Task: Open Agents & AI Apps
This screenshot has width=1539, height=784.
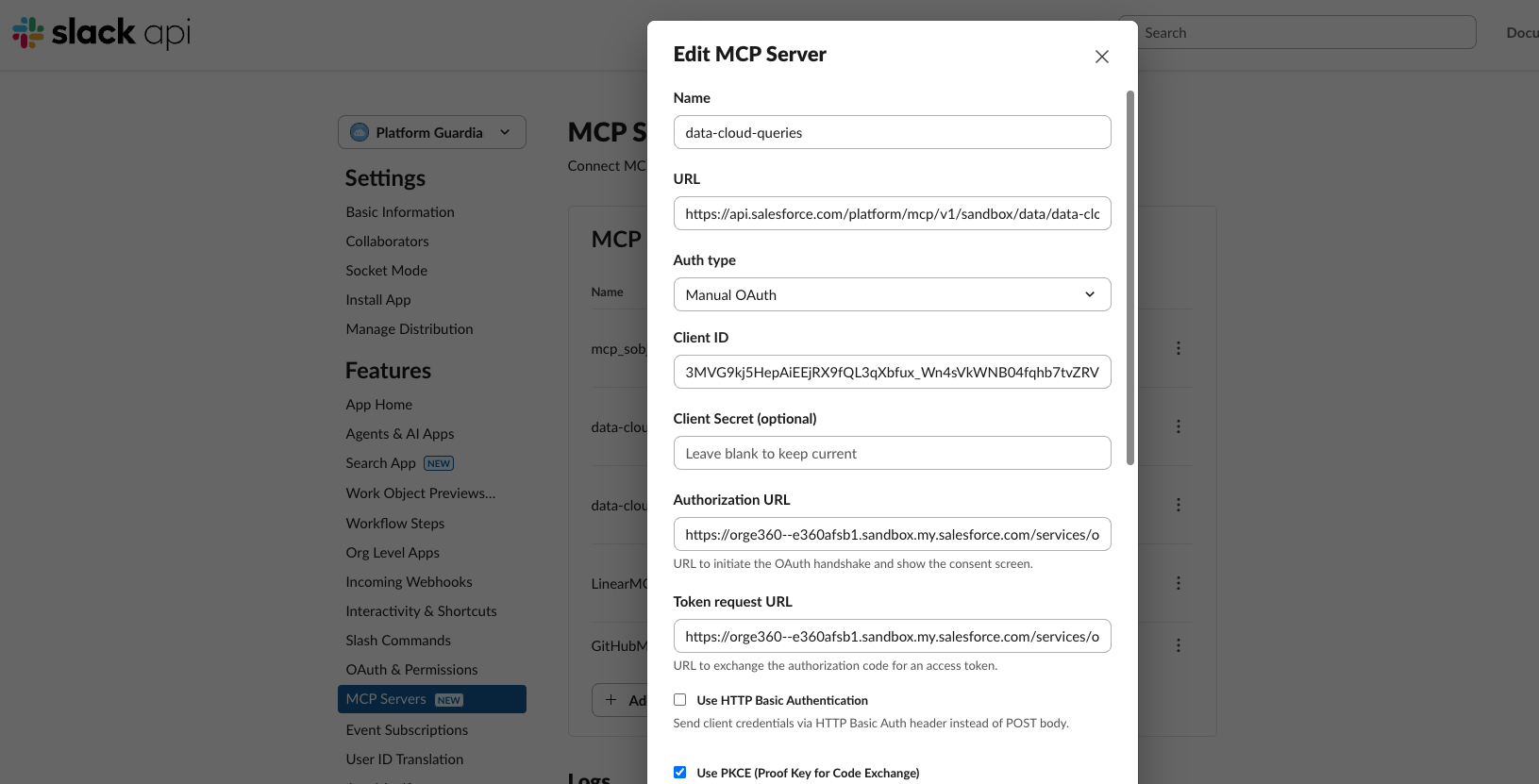Action: 400,434
